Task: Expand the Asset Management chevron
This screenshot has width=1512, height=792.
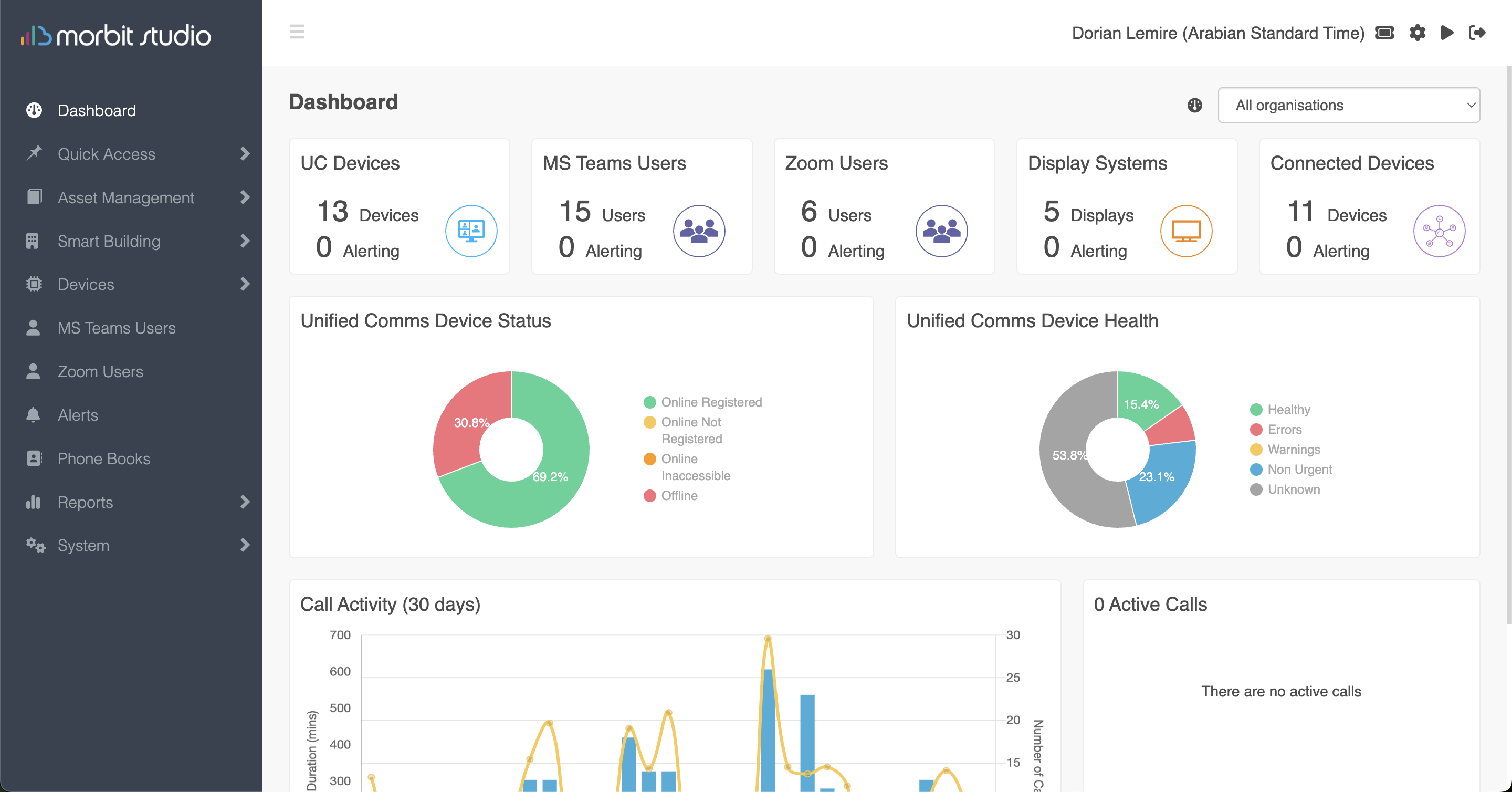Action: tap(245, 197)
